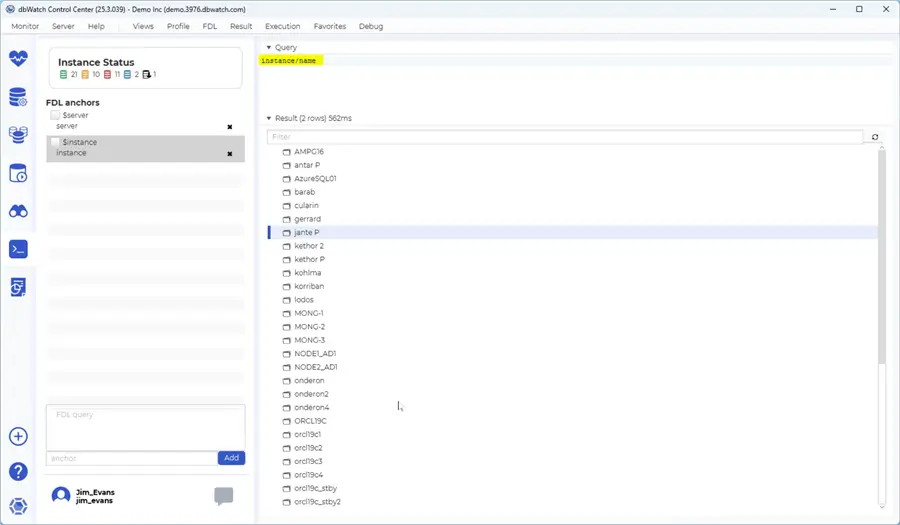Screen dimensions: 900x525
Task: Open the database farm sidebar icon
Action: pyautogui.click(x=18, y=135)
